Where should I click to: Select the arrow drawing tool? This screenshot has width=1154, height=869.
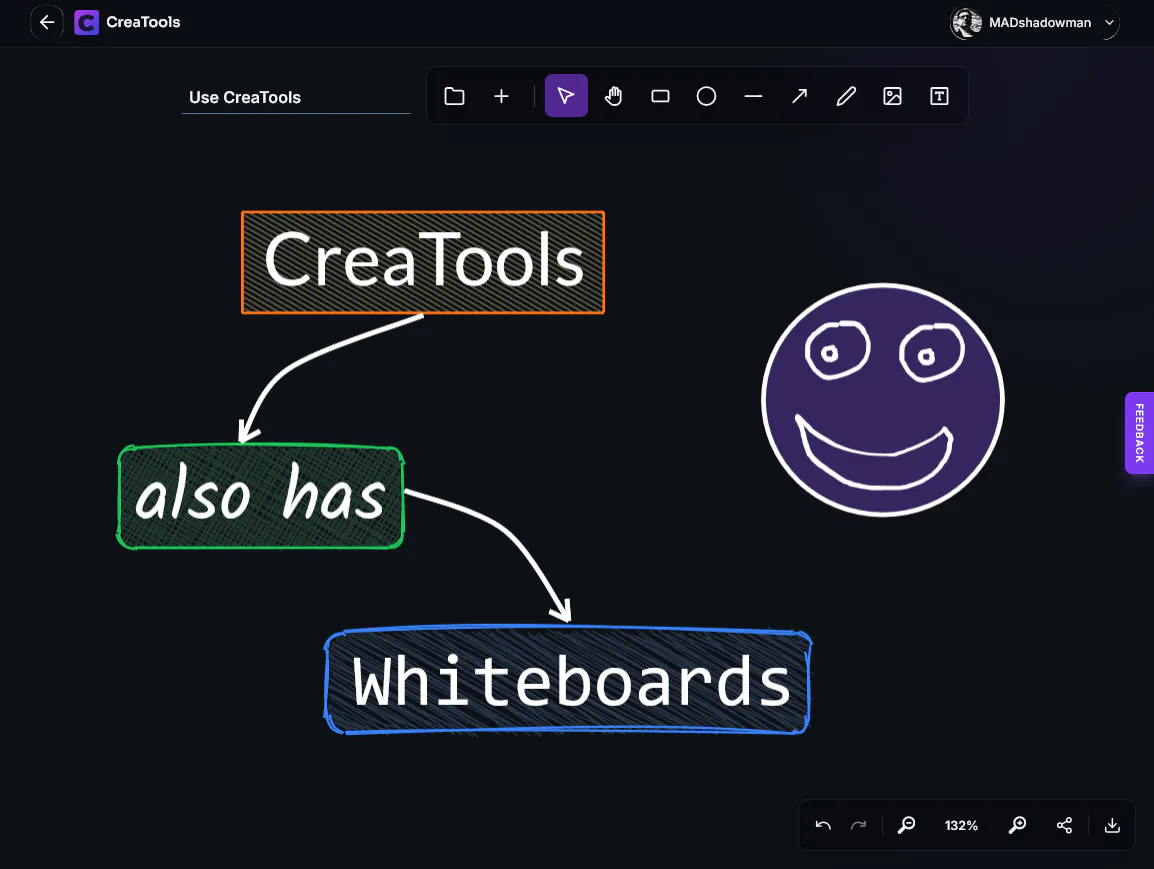[x=799, y=96]
